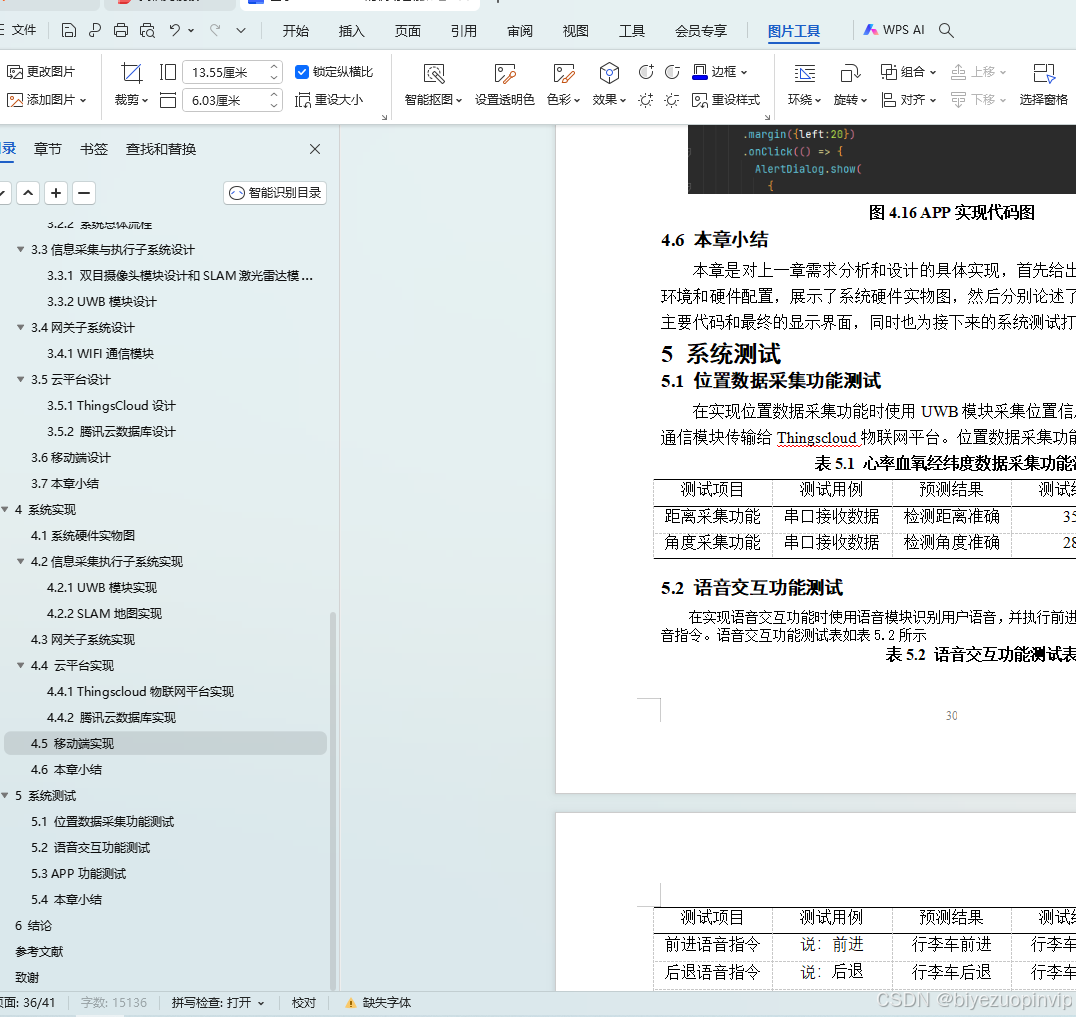Click the Change Picture (更改图片) button
This screenshot has width=1076, height=1017.
pyautogui.click(x=40, y=71)
